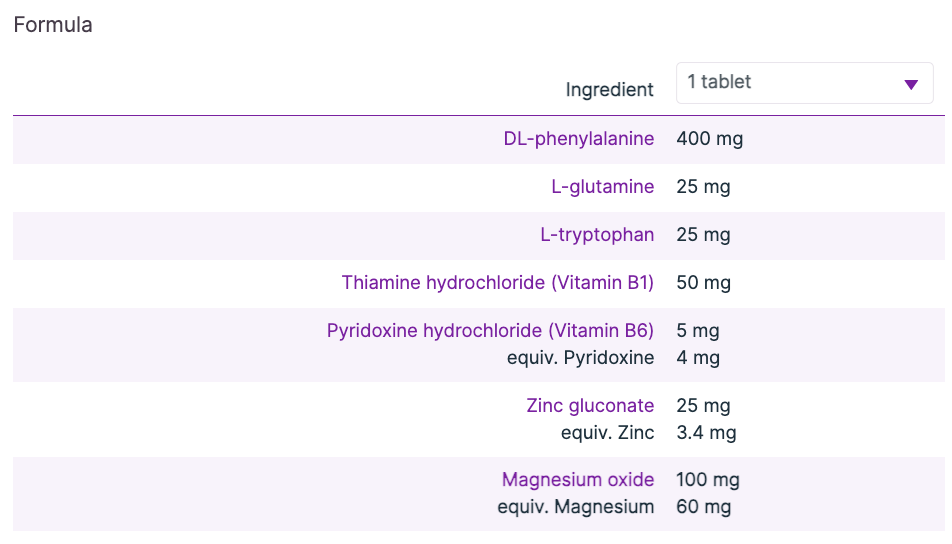952x544 pixels.
Task: Click the 3.4 mg zinc equivalent value
Action: (706, 433)
